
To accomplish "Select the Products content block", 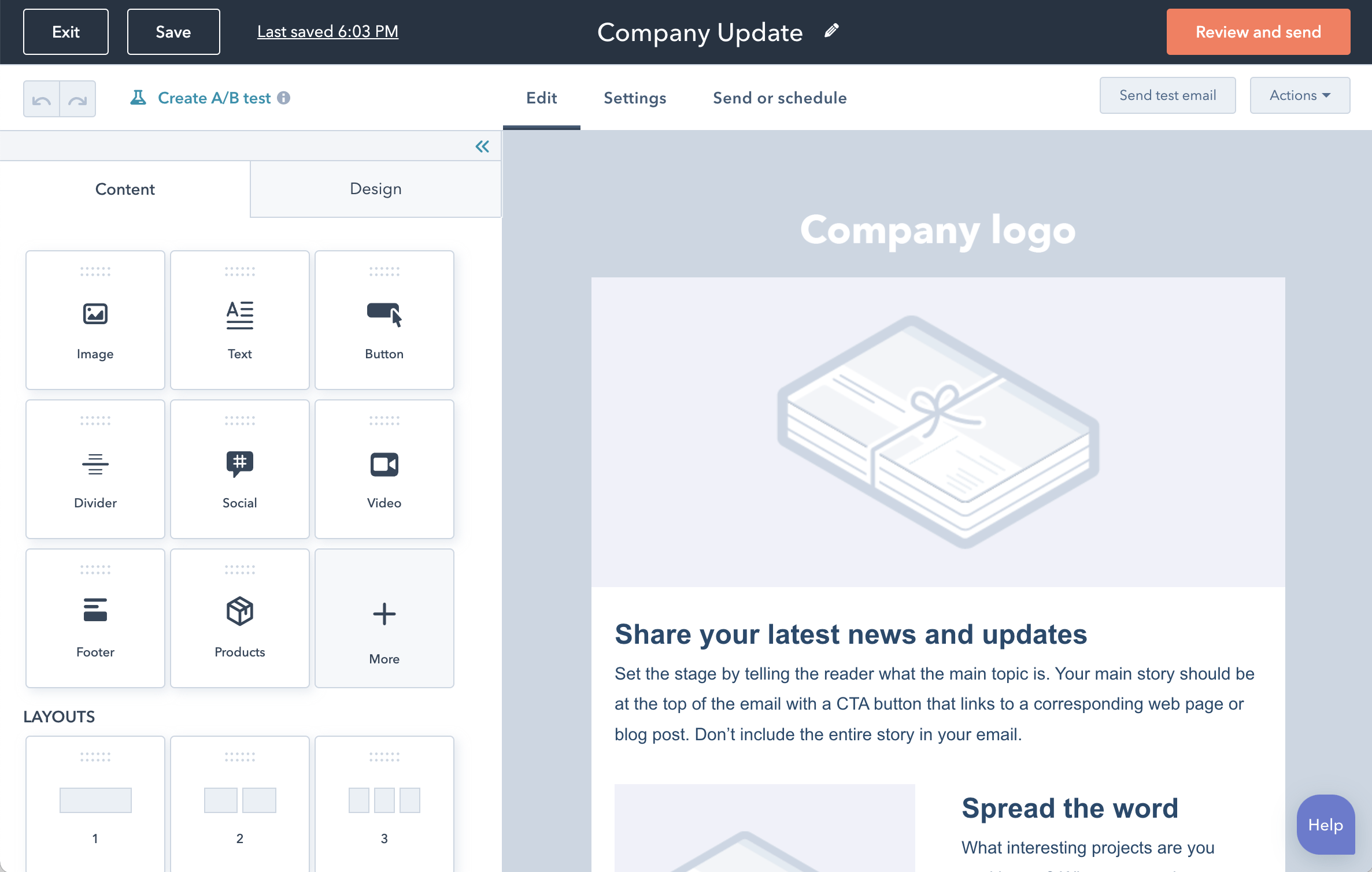I will pos(239,618).
